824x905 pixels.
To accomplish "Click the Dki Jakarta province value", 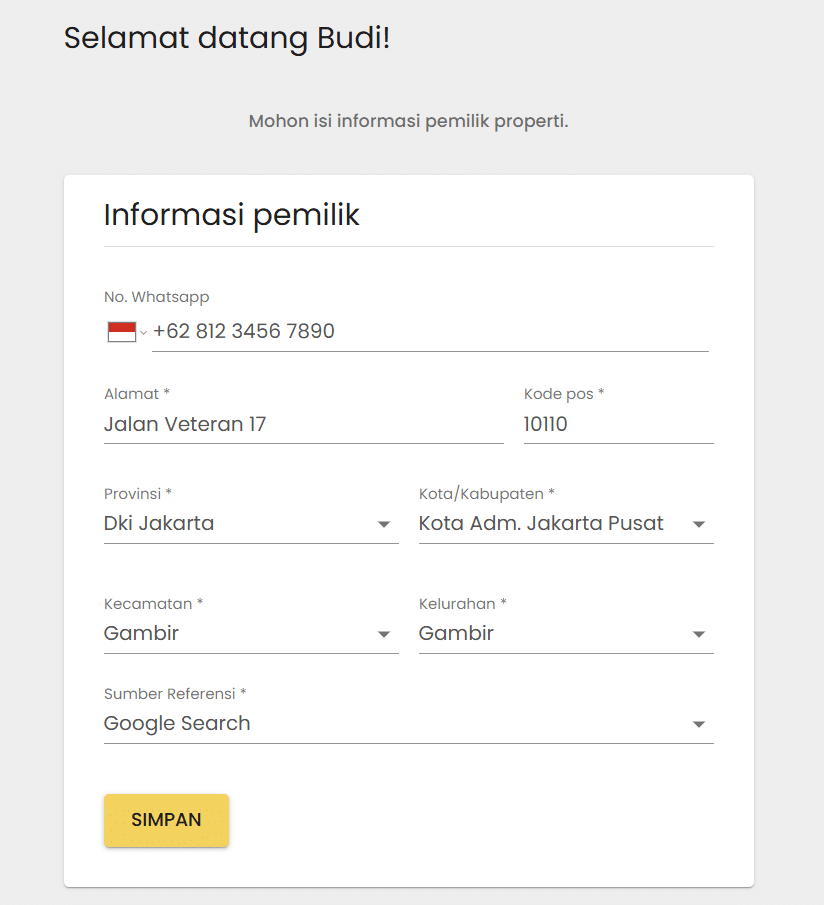I will pos(159,523).
